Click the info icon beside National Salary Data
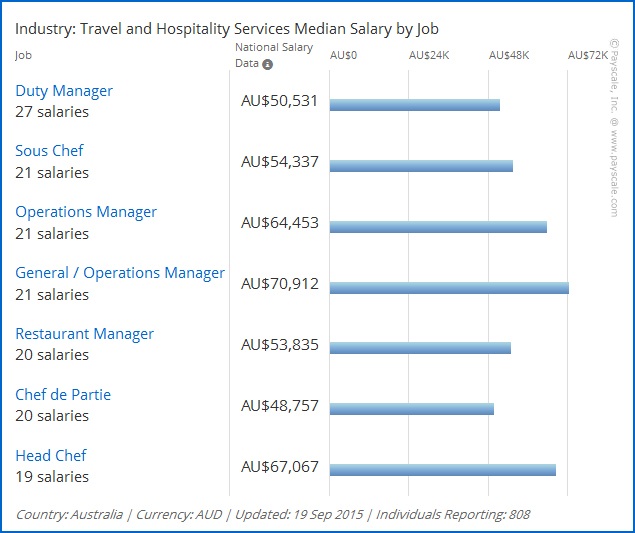Image resolution: width=635 pixels, height=533 pixels. pos(268,64)
